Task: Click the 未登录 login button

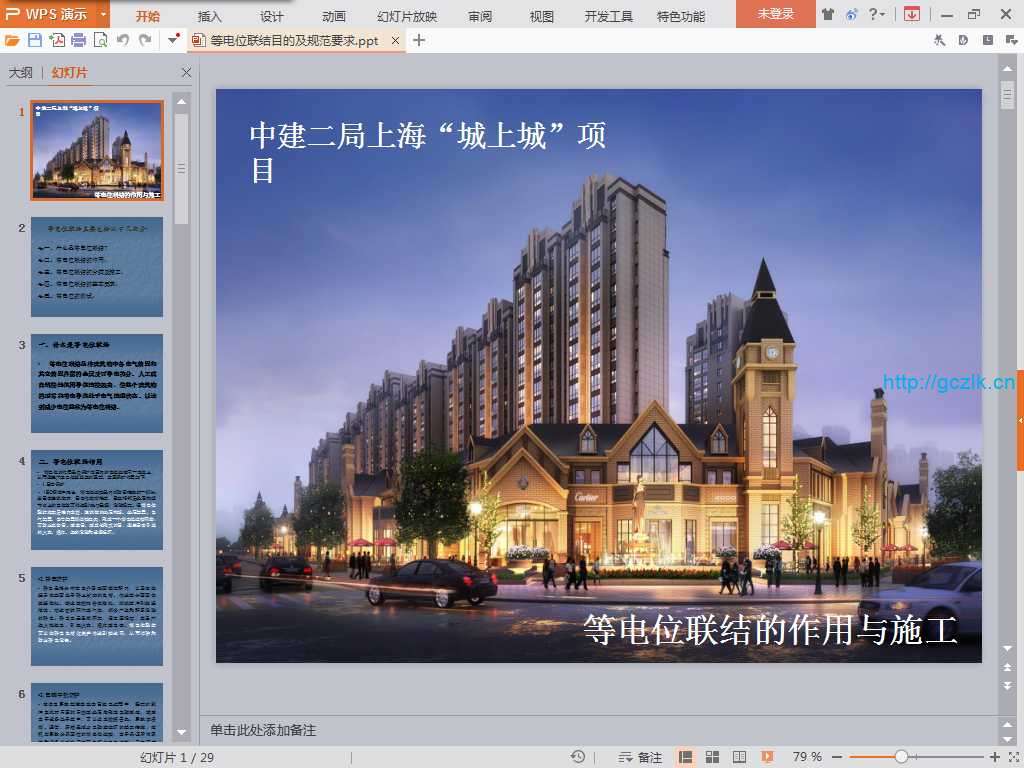Action: tap(775, 14)
